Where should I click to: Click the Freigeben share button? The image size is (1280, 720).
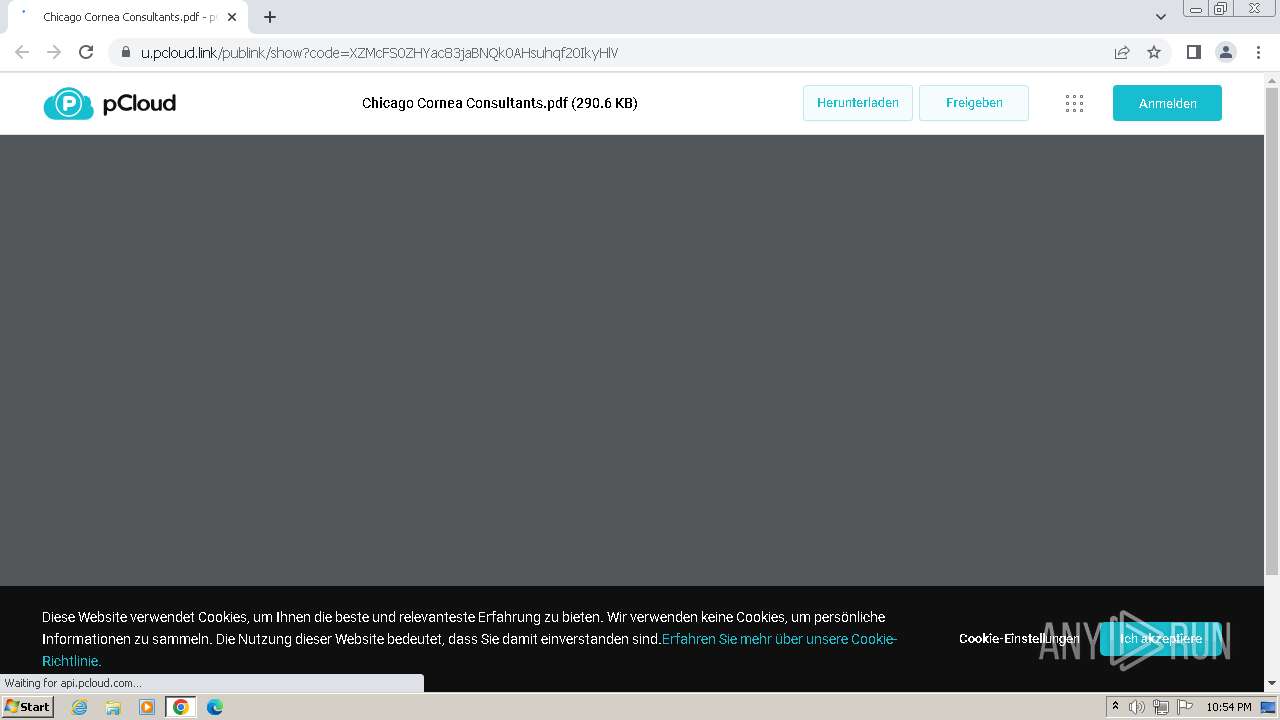(x=974, y=103)
